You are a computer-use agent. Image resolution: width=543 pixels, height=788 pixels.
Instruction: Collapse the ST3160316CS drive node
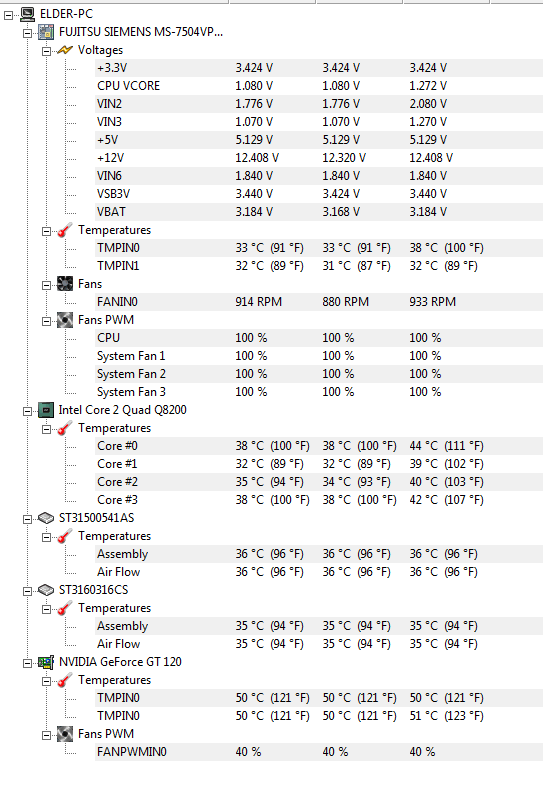[x=27, y=591]
